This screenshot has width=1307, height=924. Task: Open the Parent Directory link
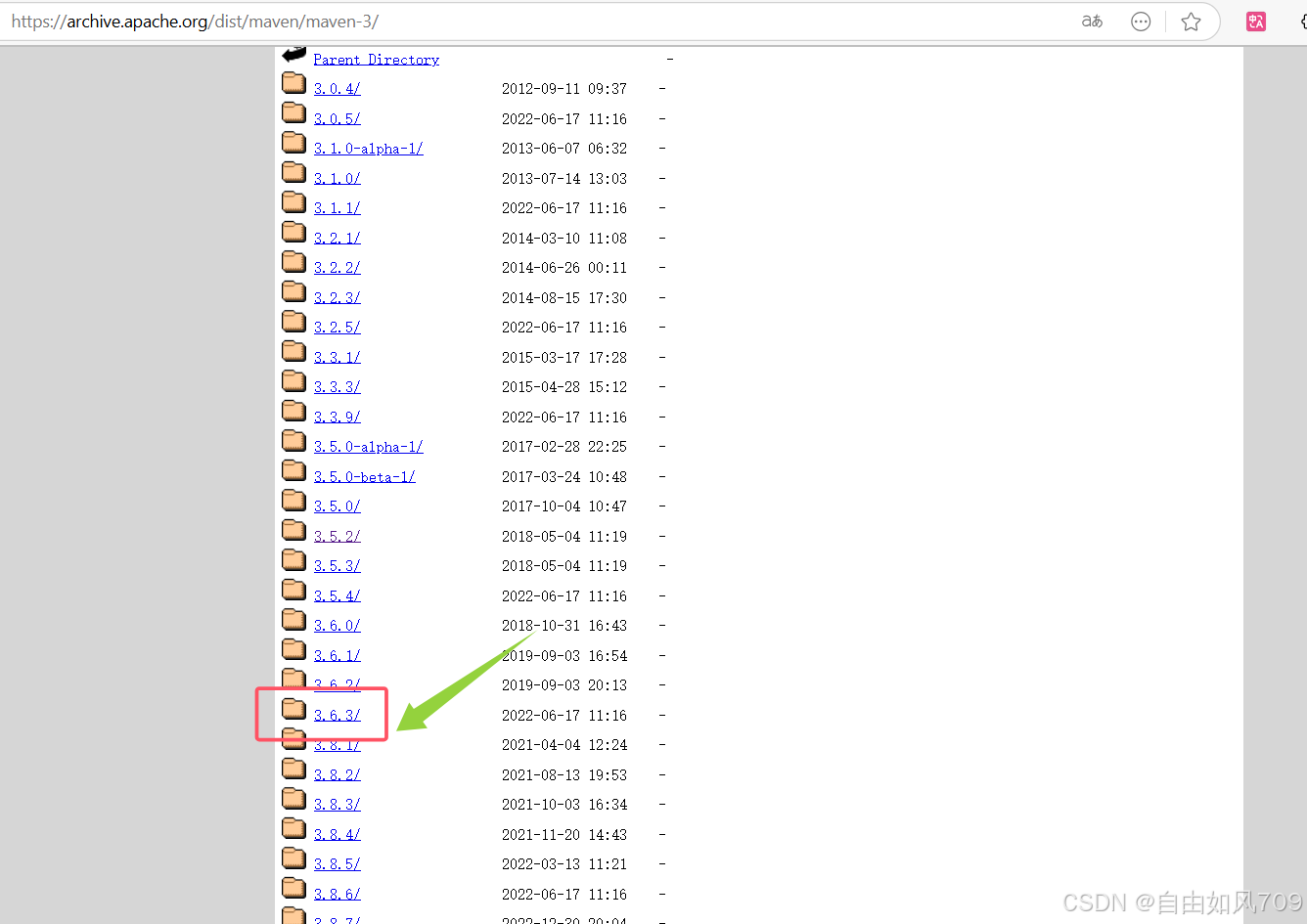coord(377,60)
